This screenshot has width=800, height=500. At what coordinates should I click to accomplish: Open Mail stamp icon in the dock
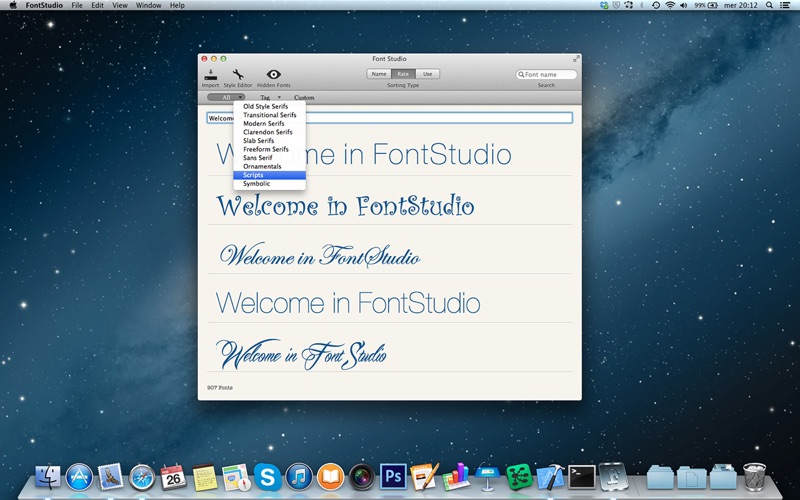coord(110,477)
